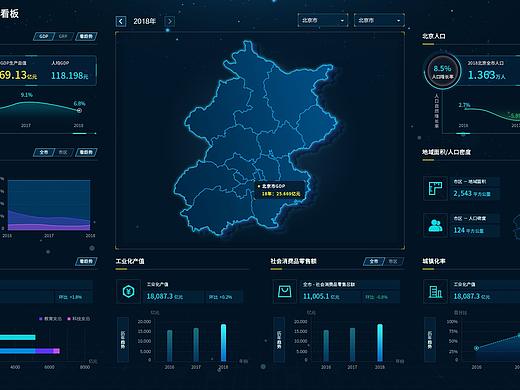The width and height of the screenshot is (520, 390).
Task: Click 历年趋势 label in 工业化产值 chart
Action: click(123, 340)
